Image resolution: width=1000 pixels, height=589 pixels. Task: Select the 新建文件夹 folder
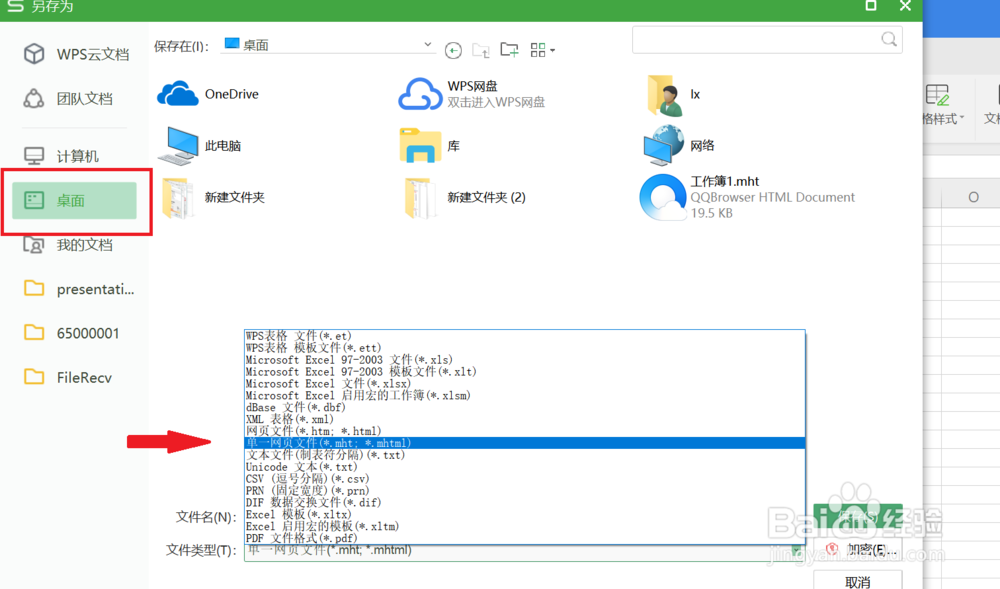[213, 198]
